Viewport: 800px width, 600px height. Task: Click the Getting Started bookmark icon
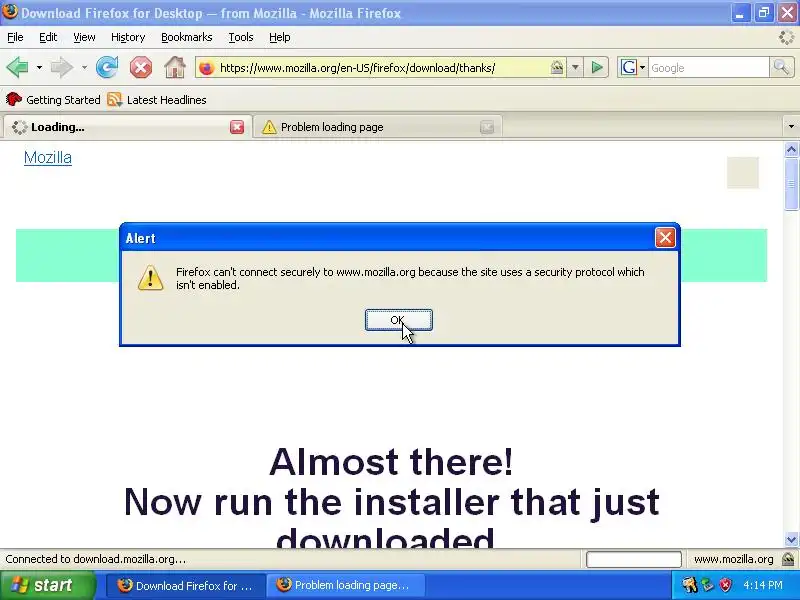[x=14, y=99]
